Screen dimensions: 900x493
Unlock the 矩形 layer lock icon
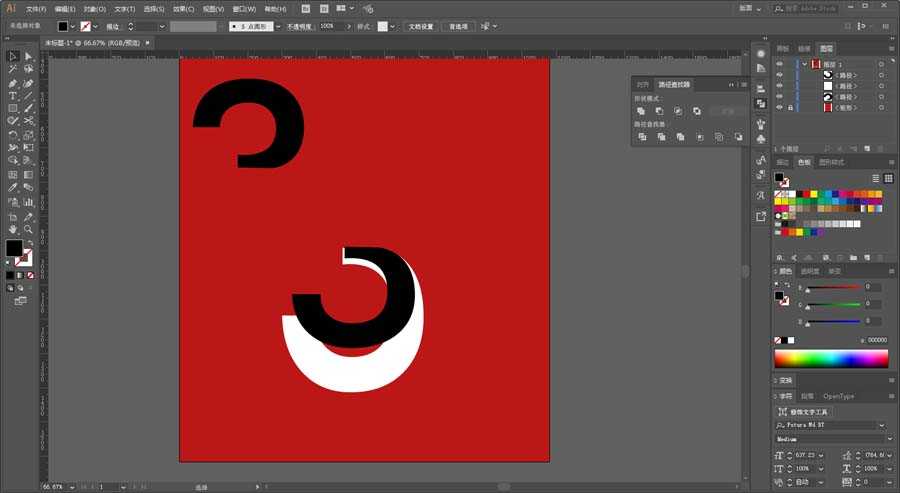(790, 107)
